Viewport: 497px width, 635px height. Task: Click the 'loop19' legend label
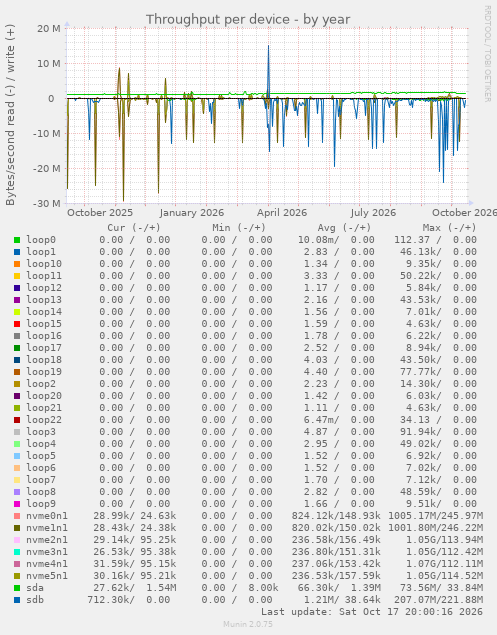click(x=44, y=372)
